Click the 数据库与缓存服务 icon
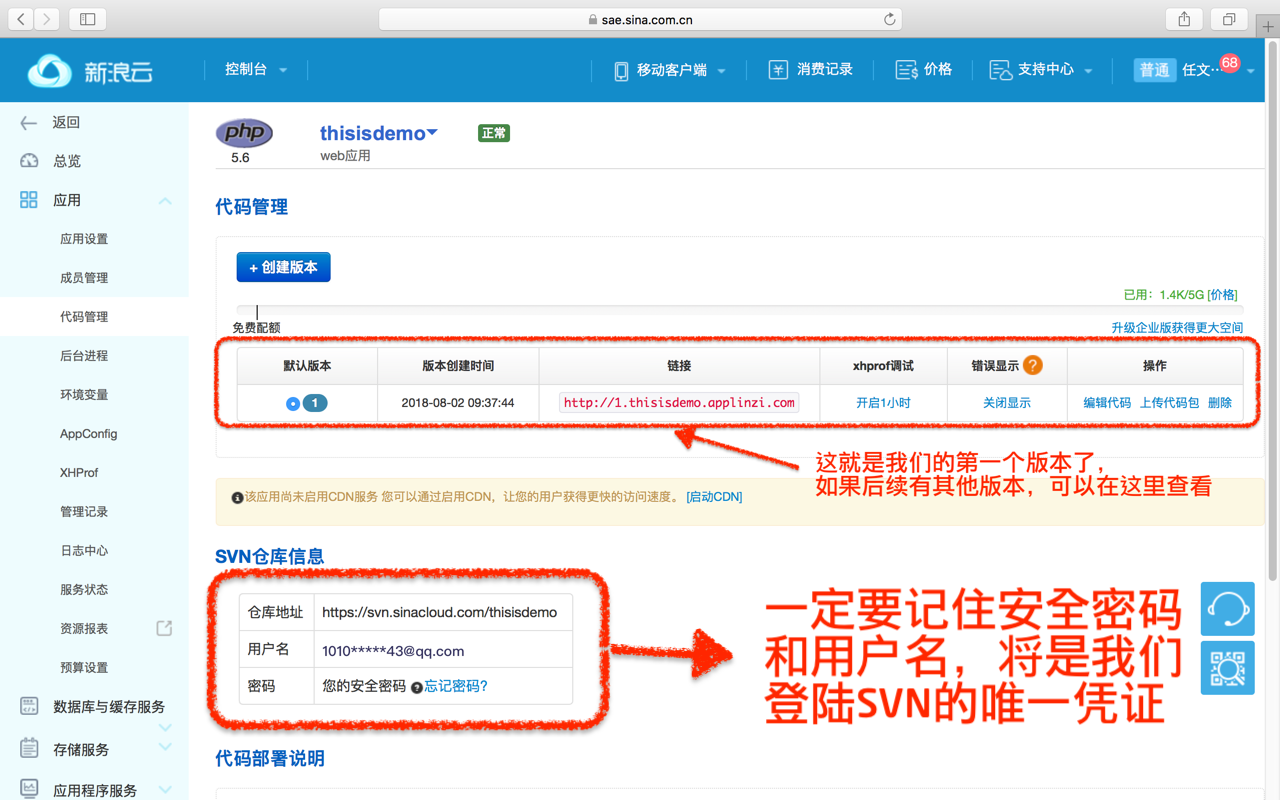Image resolution: width=1280 pixels, height=800 pixels. (x=29, y=706)
